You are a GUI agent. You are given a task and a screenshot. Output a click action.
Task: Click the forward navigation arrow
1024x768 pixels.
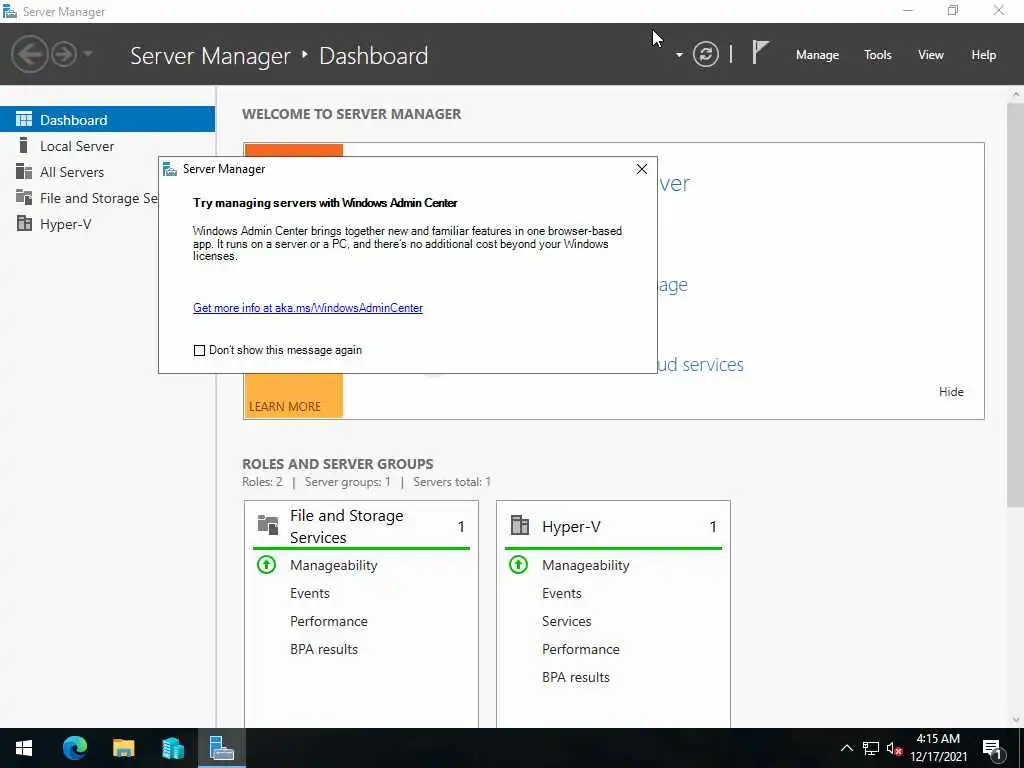[64, 54]
